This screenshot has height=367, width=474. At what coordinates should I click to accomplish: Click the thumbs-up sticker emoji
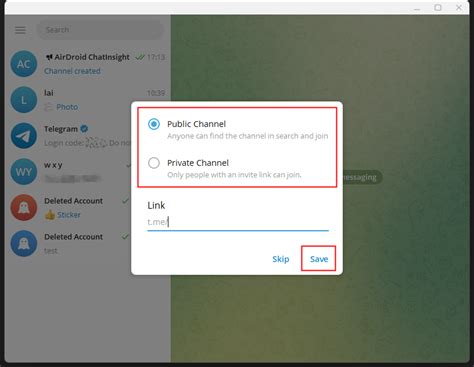point(50,215)
